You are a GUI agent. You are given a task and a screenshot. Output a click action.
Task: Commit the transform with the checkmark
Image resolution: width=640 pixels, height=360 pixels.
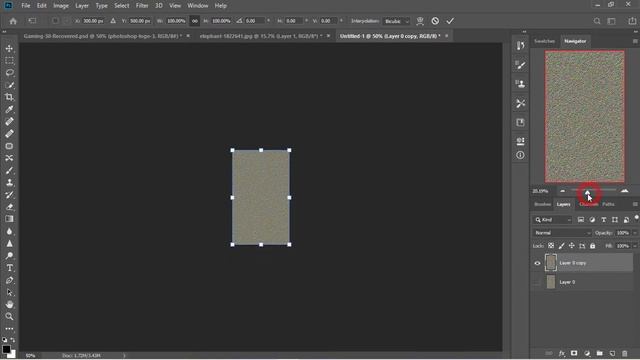[x=450, y=21]
